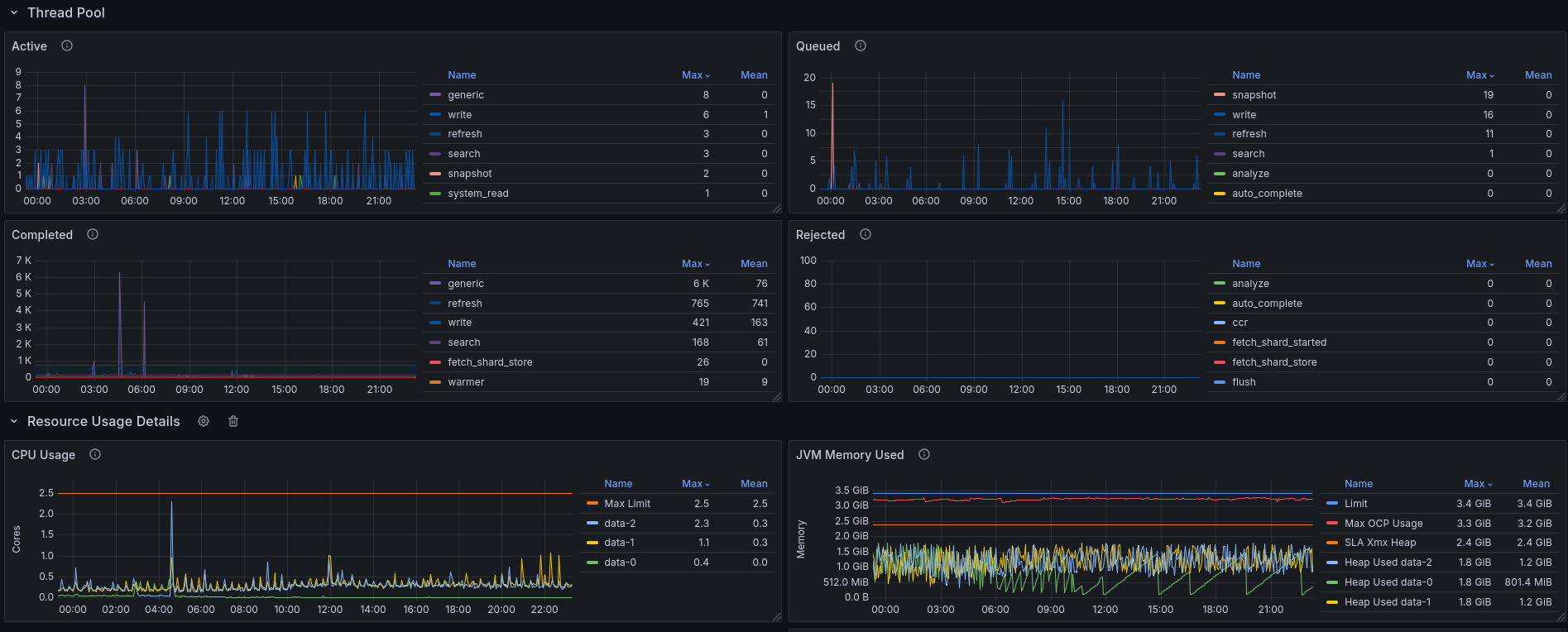The height and width of the screenshot is (632, 1568).
Task: Collapse the Thread Pool row
Action: [14, 12]
